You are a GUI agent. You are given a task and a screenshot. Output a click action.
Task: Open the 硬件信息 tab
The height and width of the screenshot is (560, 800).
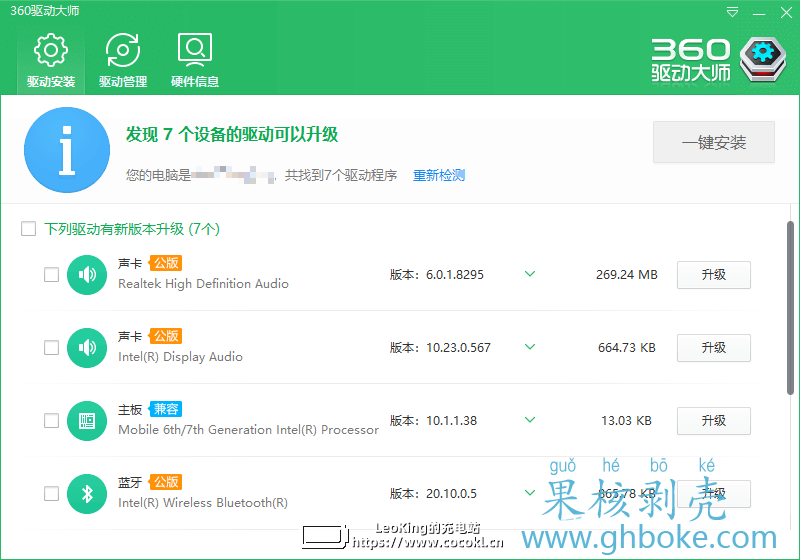click(x=195, y=61)
